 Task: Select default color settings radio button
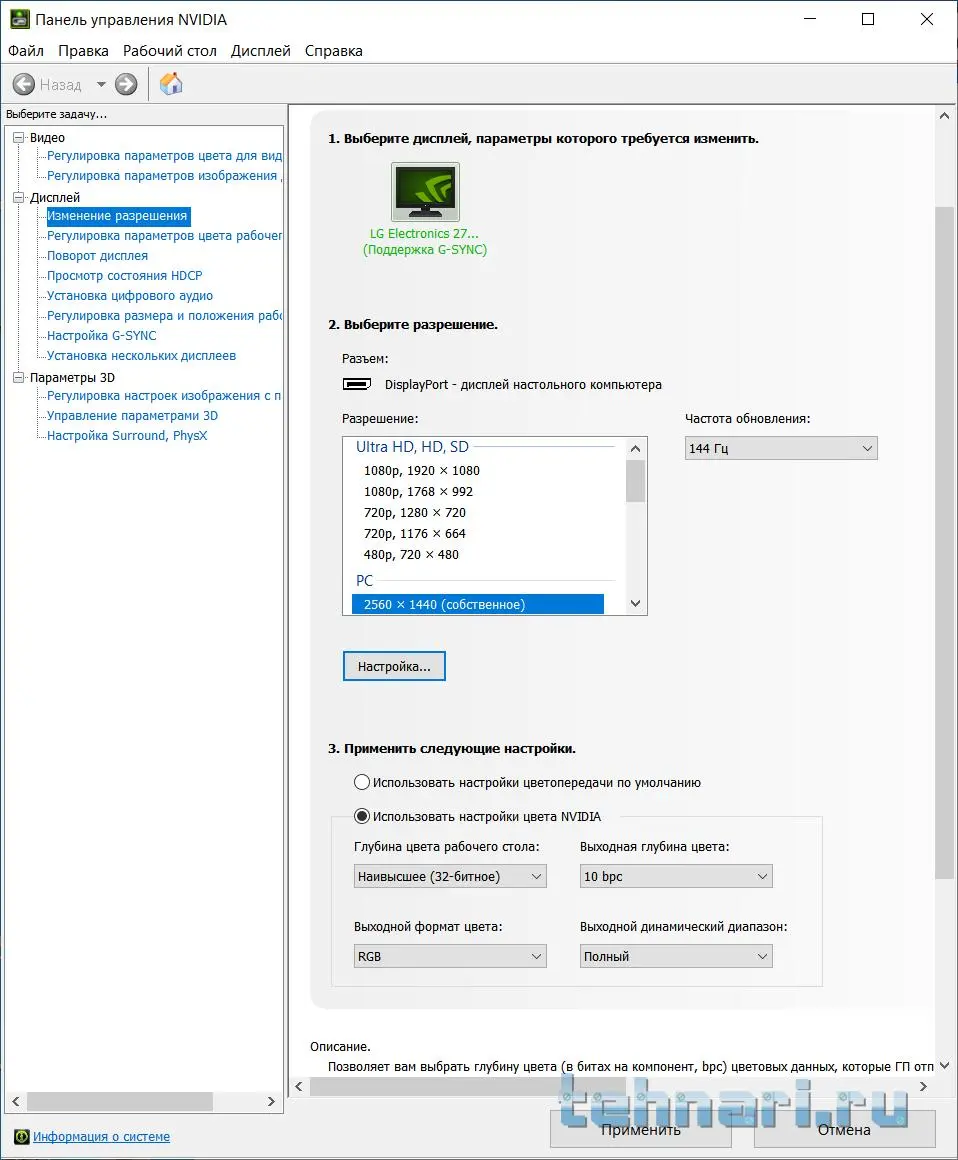click(362, 782)
